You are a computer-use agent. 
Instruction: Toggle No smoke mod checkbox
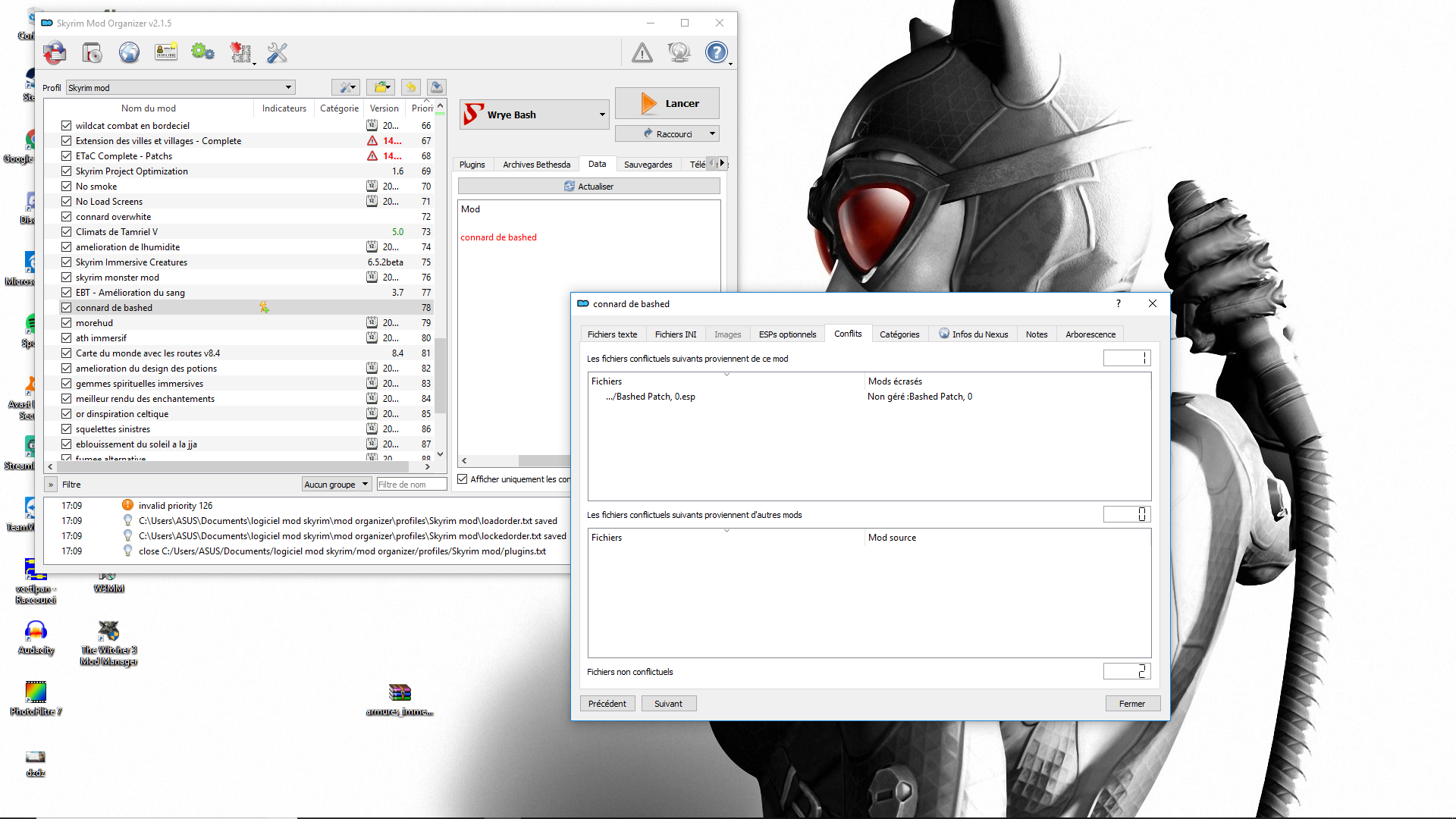[x=67, y=187]
